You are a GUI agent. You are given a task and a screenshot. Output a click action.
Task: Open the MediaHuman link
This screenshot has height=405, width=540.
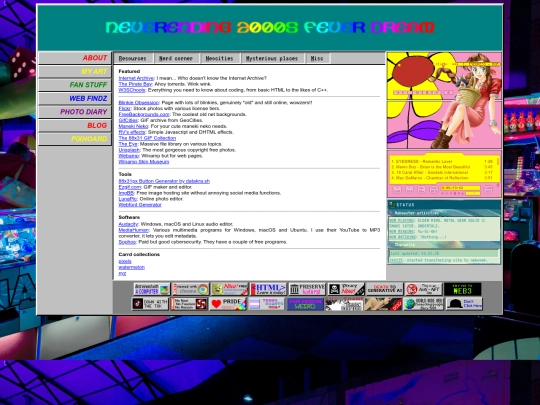pyautogui.click(x=134, y=230)
